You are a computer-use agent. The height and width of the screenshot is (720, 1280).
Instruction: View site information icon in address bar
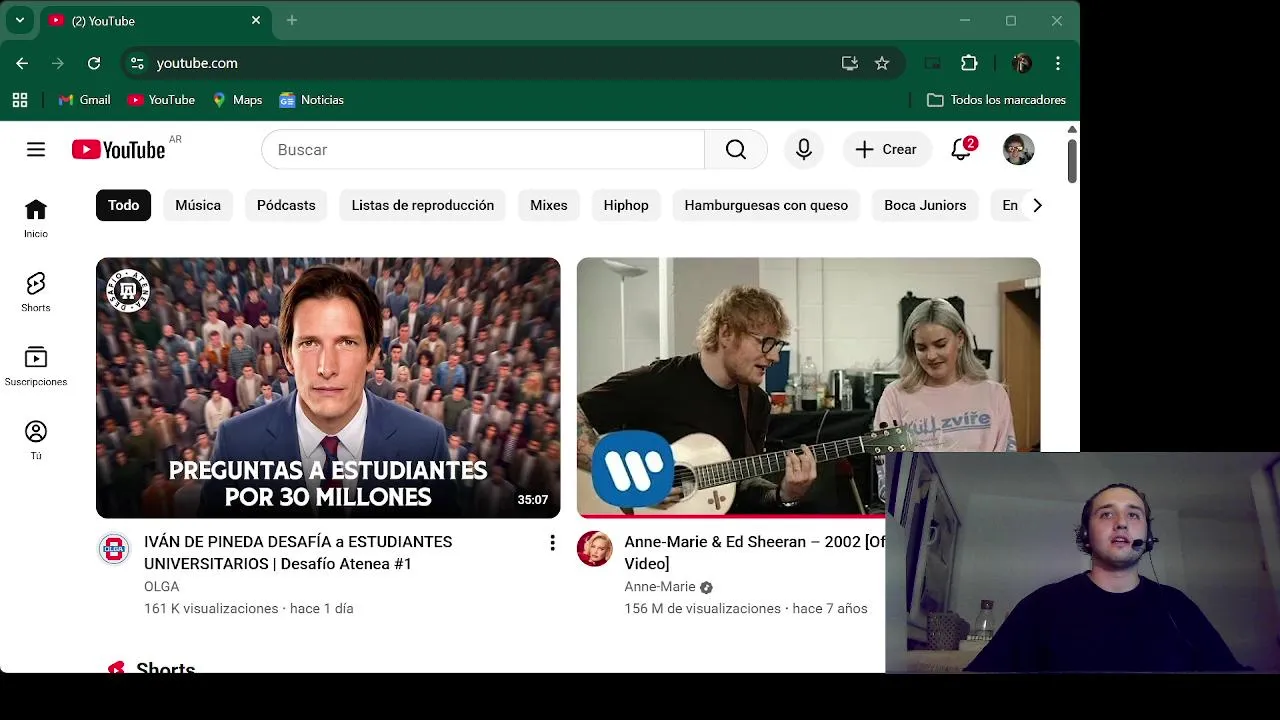[x=137, y=63]
